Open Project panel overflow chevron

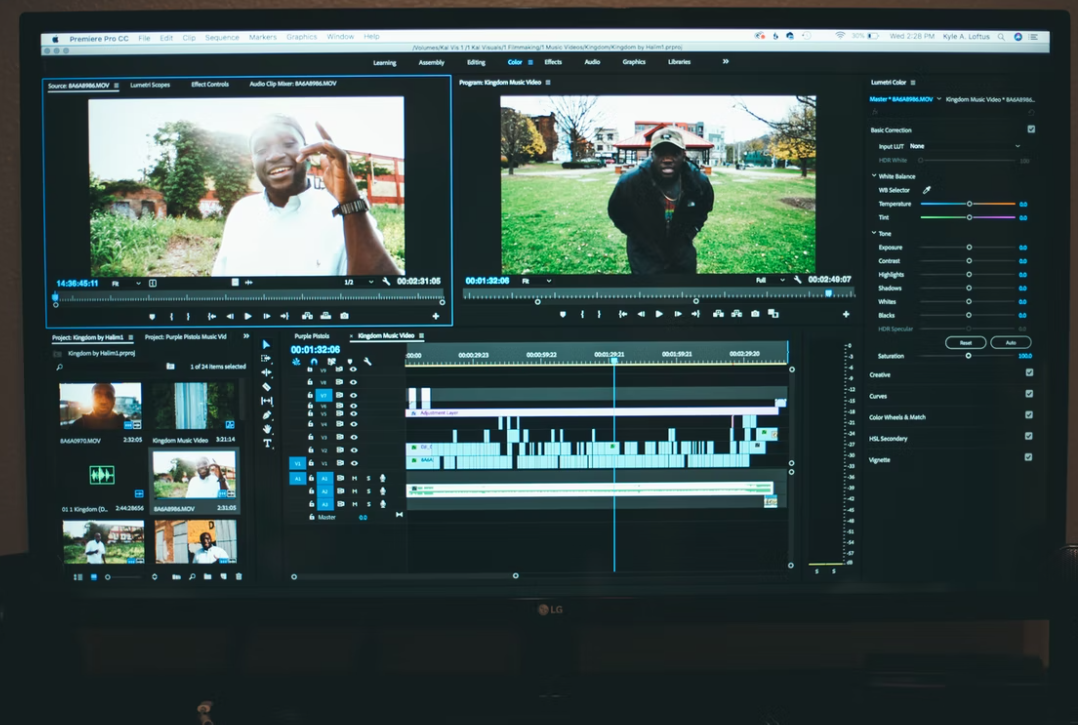pyautogui.click(x=246, y=336)
